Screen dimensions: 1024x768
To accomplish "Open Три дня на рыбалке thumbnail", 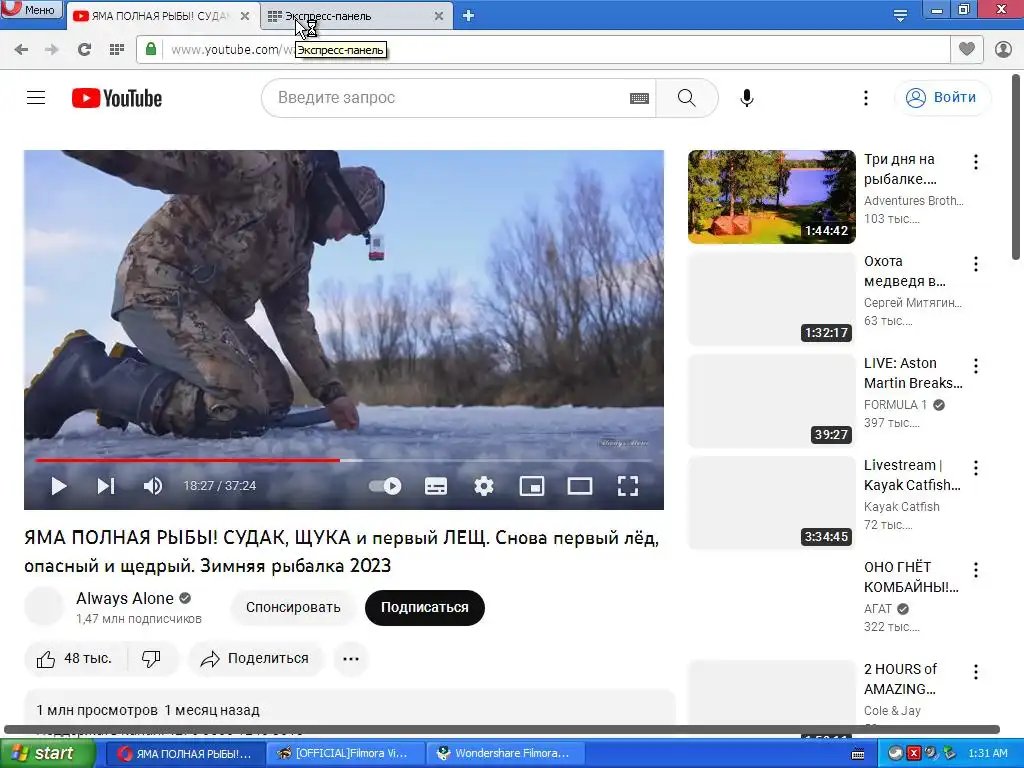I will pyautogui.click(x=771, y=197).
